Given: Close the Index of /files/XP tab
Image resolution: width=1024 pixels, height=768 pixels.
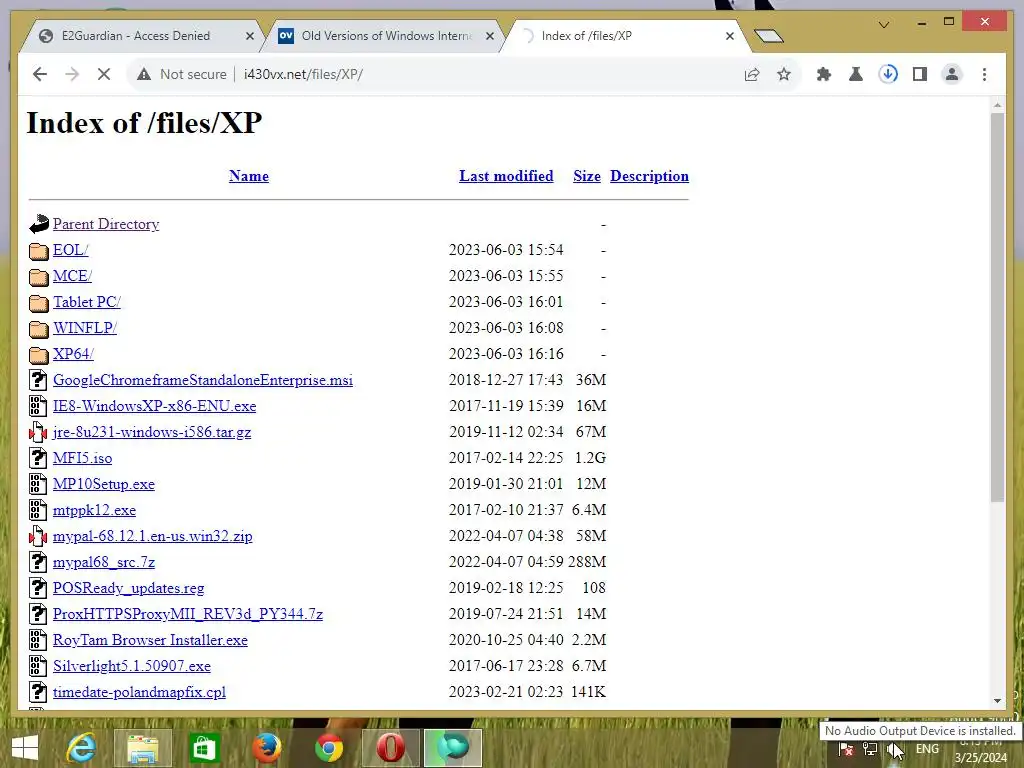Looking at the screenshot, I should pos(729,36).
